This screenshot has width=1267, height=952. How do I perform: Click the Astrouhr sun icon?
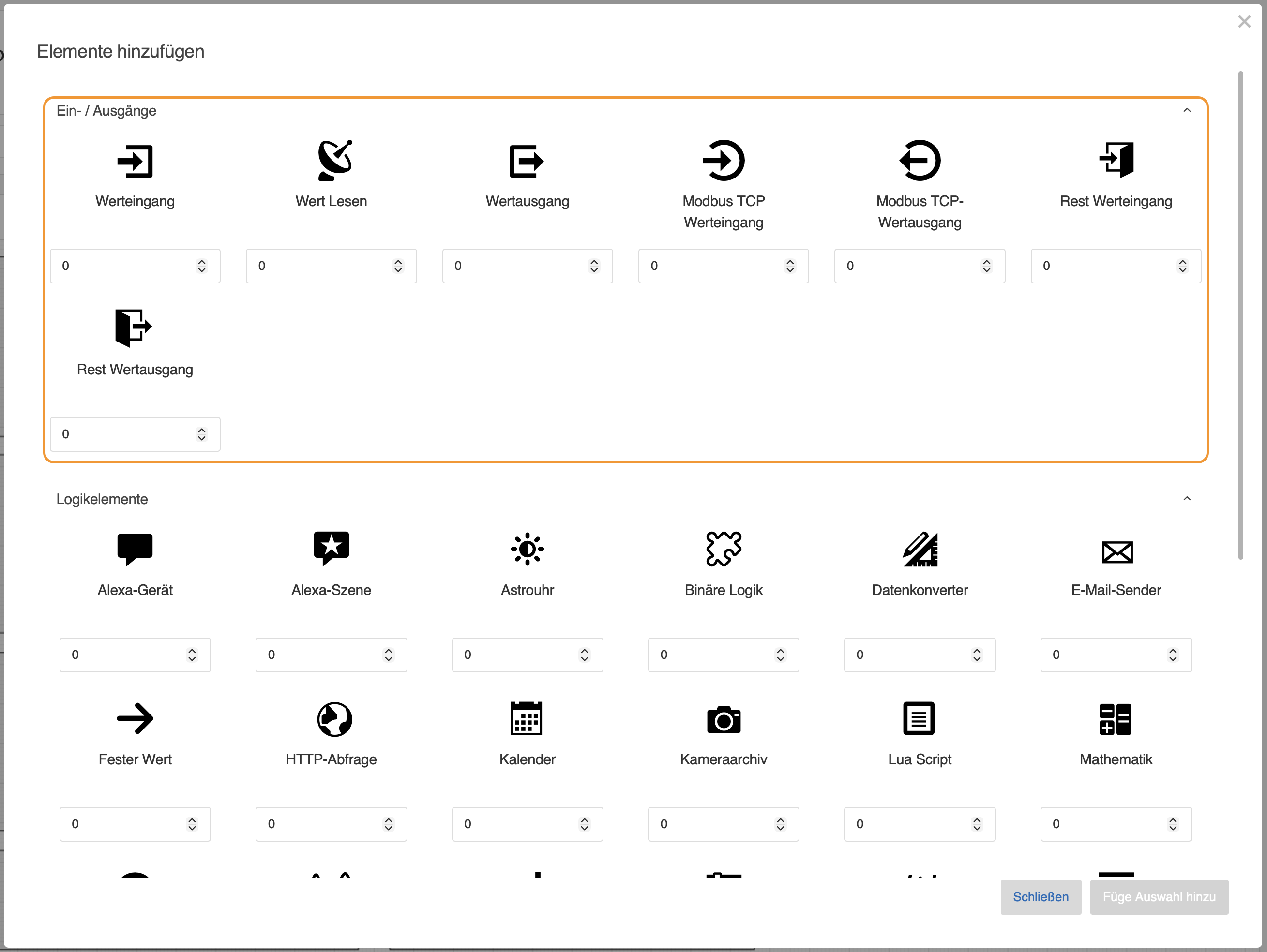point(527,549)
